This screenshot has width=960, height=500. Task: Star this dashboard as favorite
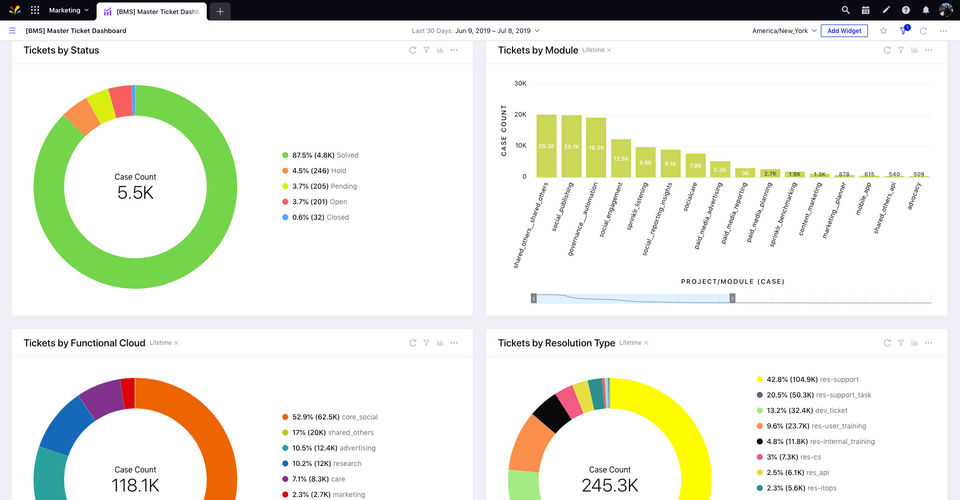tap(883, 31)
